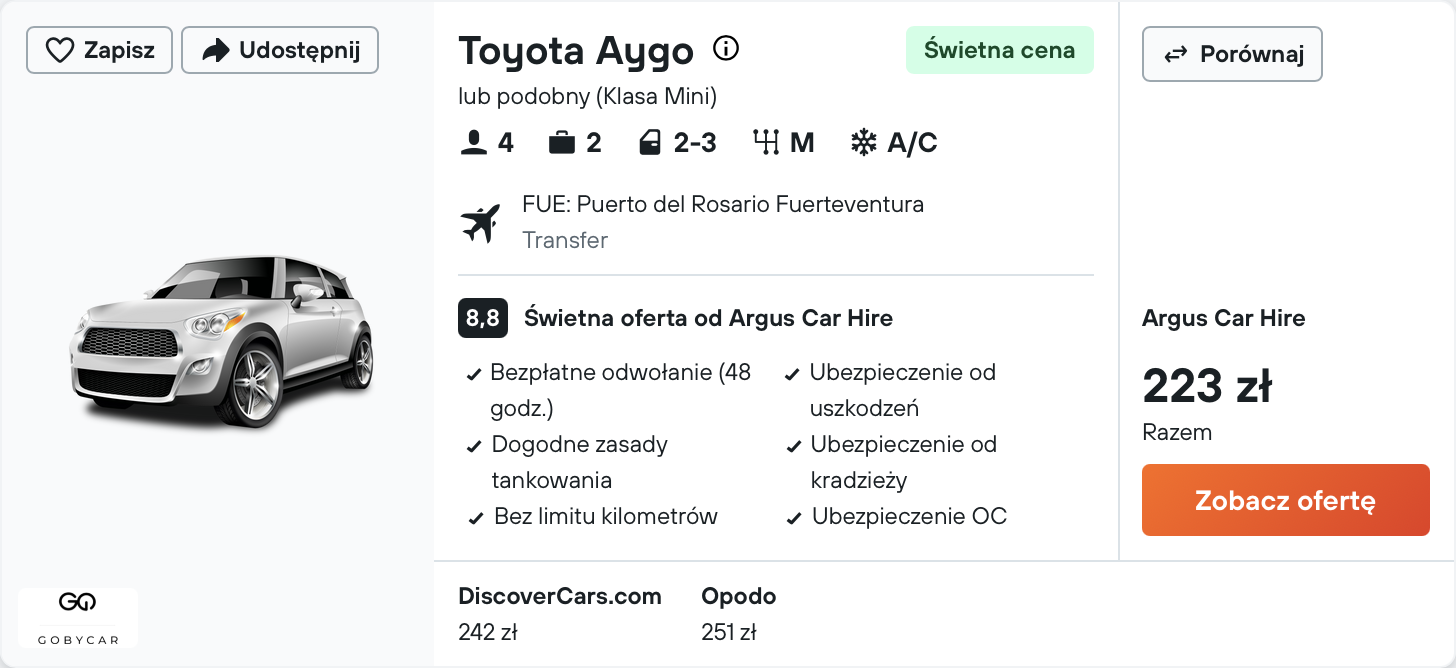Screen dimensions: 1456x668
Task: Click the Porównaj button
Action: [1232, 54]
